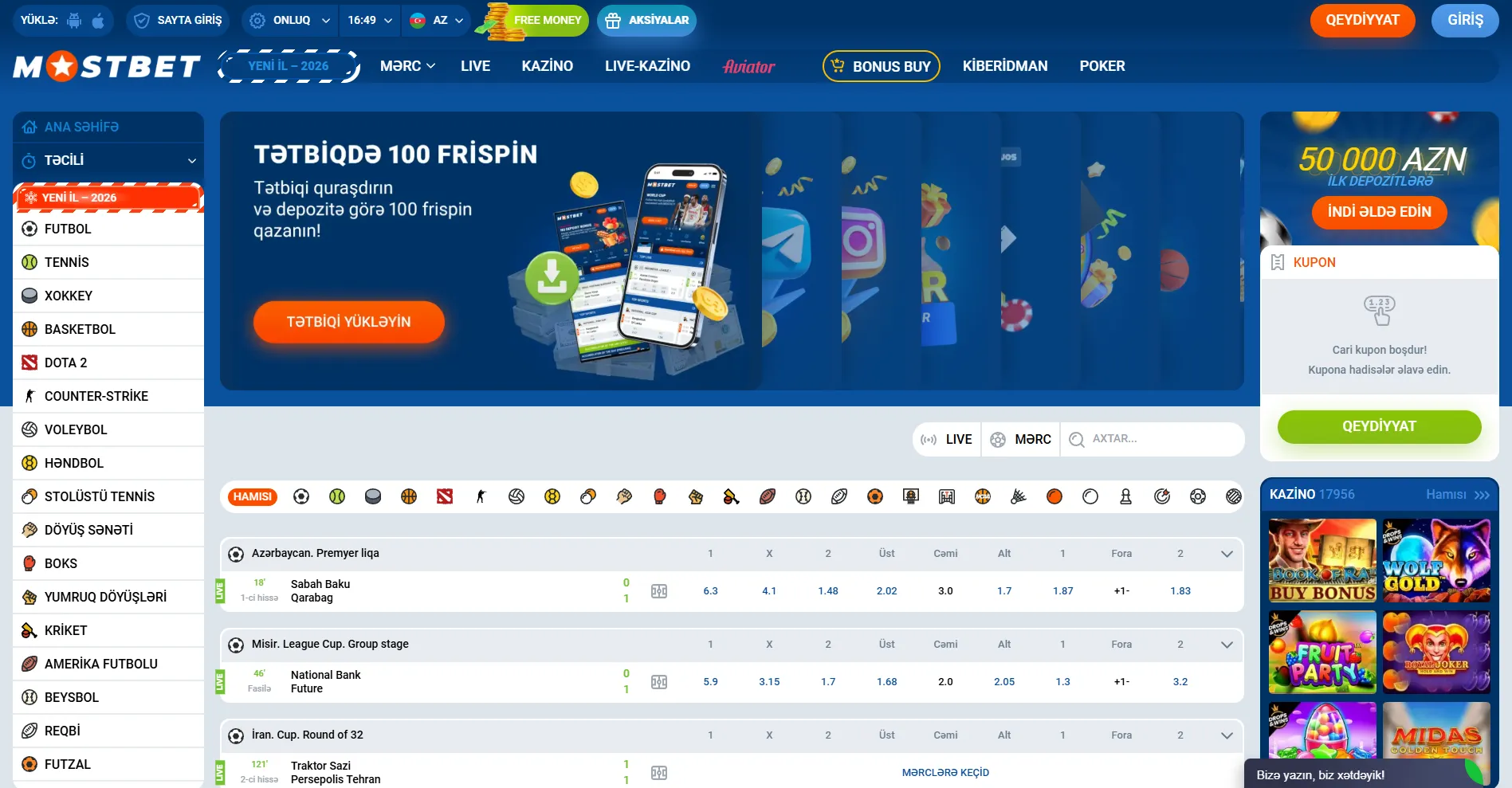Open the Aksiyalar promotions button
1512x788 pixels.
[646, 21]
